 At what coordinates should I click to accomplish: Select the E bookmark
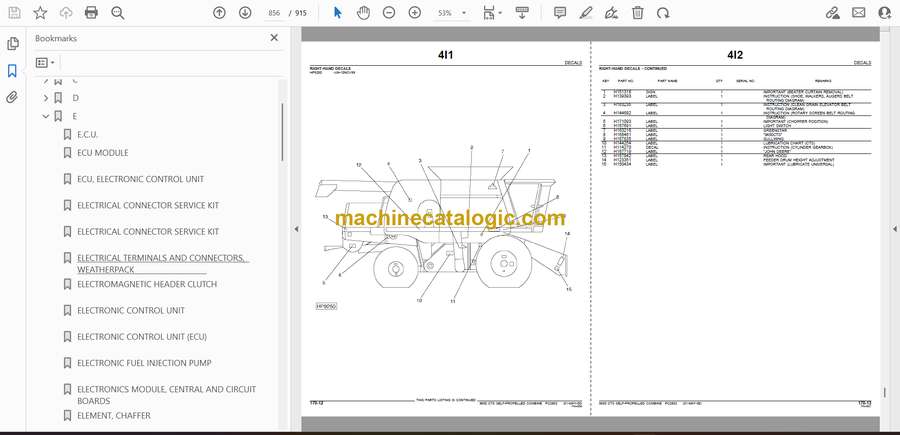pos(75,116)
